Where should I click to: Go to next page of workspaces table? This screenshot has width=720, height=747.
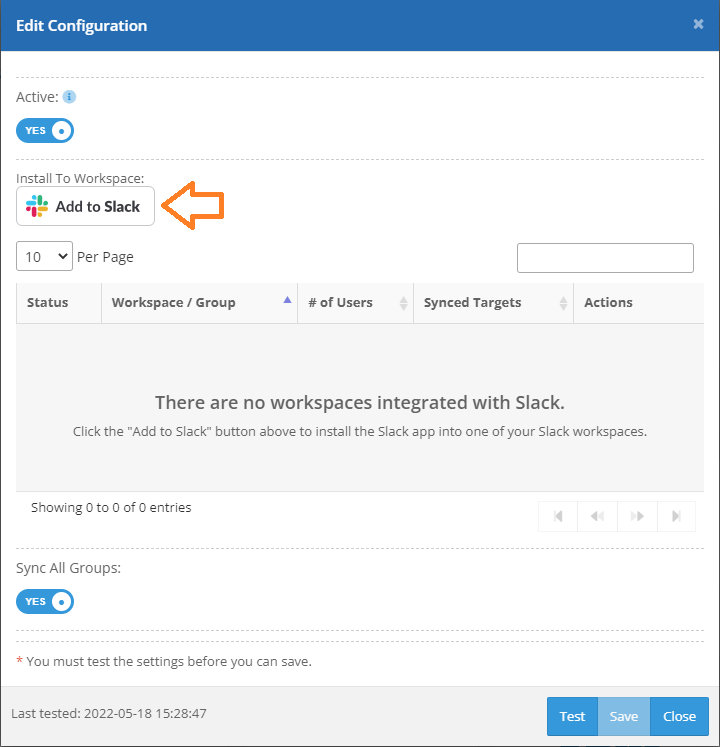(637, 516)
